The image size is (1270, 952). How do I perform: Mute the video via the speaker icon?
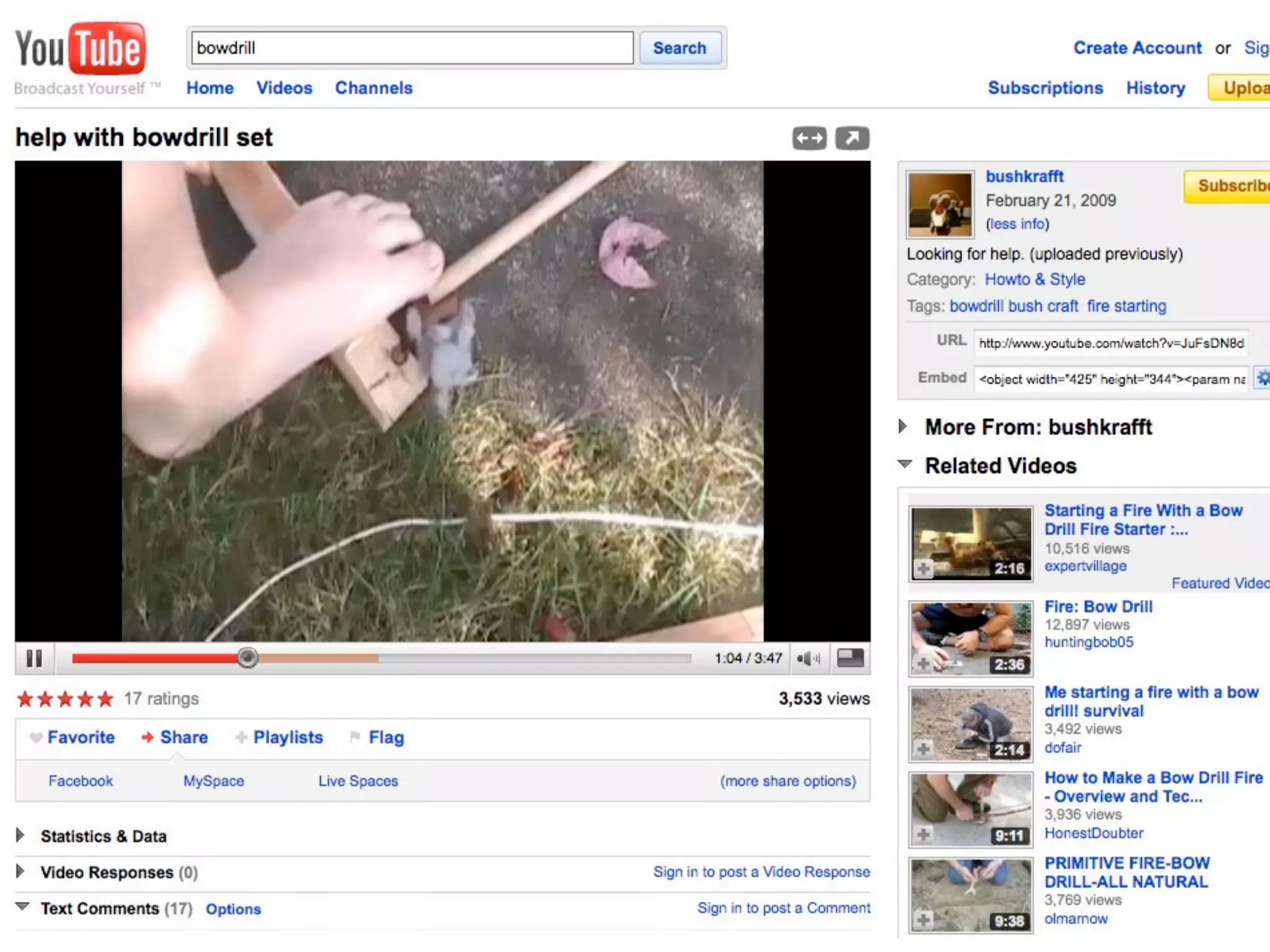coord(808,658)
